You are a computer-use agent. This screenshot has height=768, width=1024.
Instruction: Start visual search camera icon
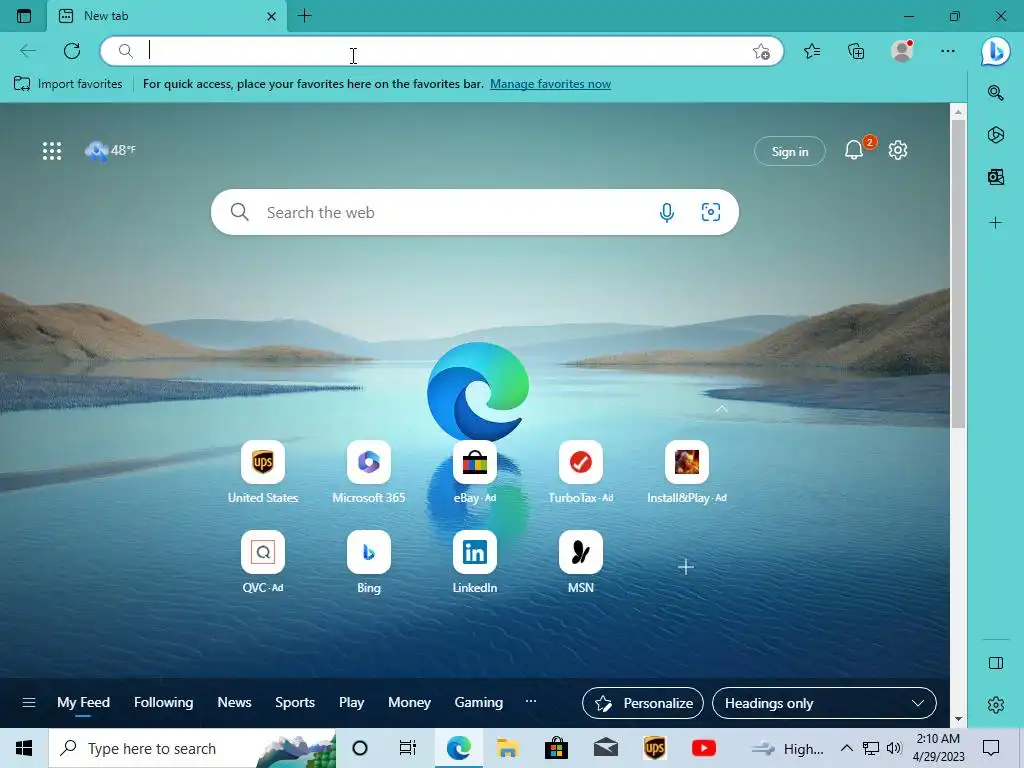[x=711, y=212]
